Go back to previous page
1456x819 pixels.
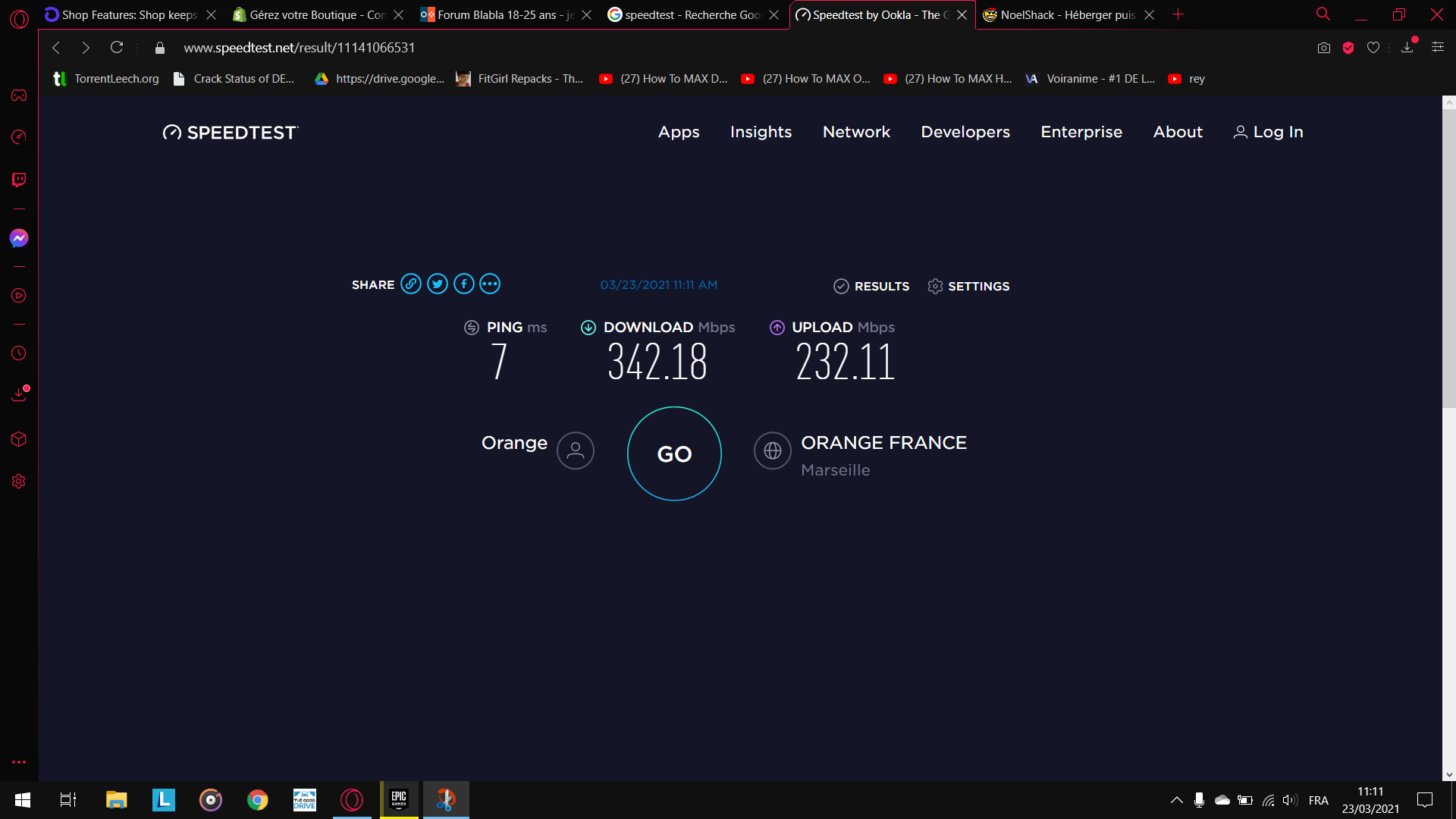click(56, 48)
